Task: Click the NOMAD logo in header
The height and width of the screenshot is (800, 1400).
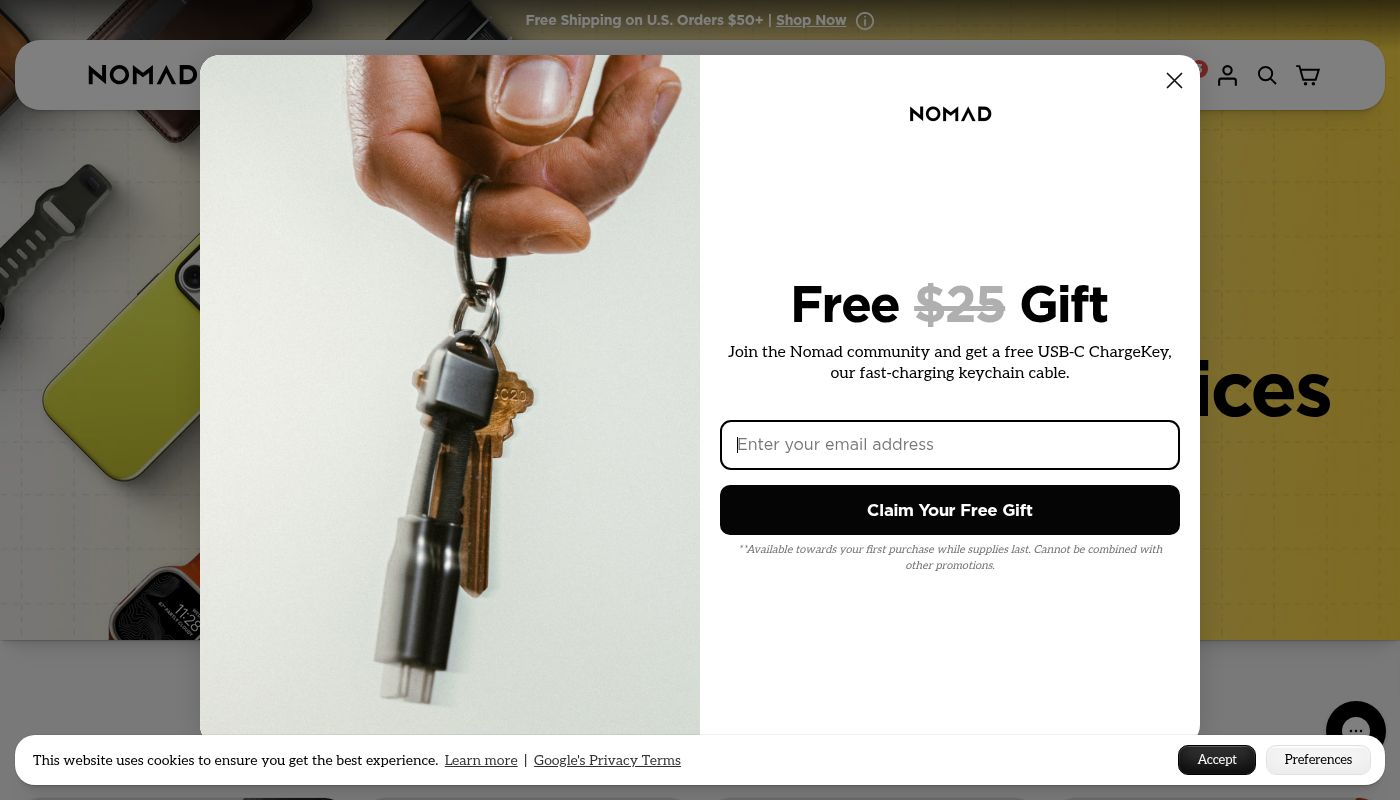Action: tap(142, 75)
